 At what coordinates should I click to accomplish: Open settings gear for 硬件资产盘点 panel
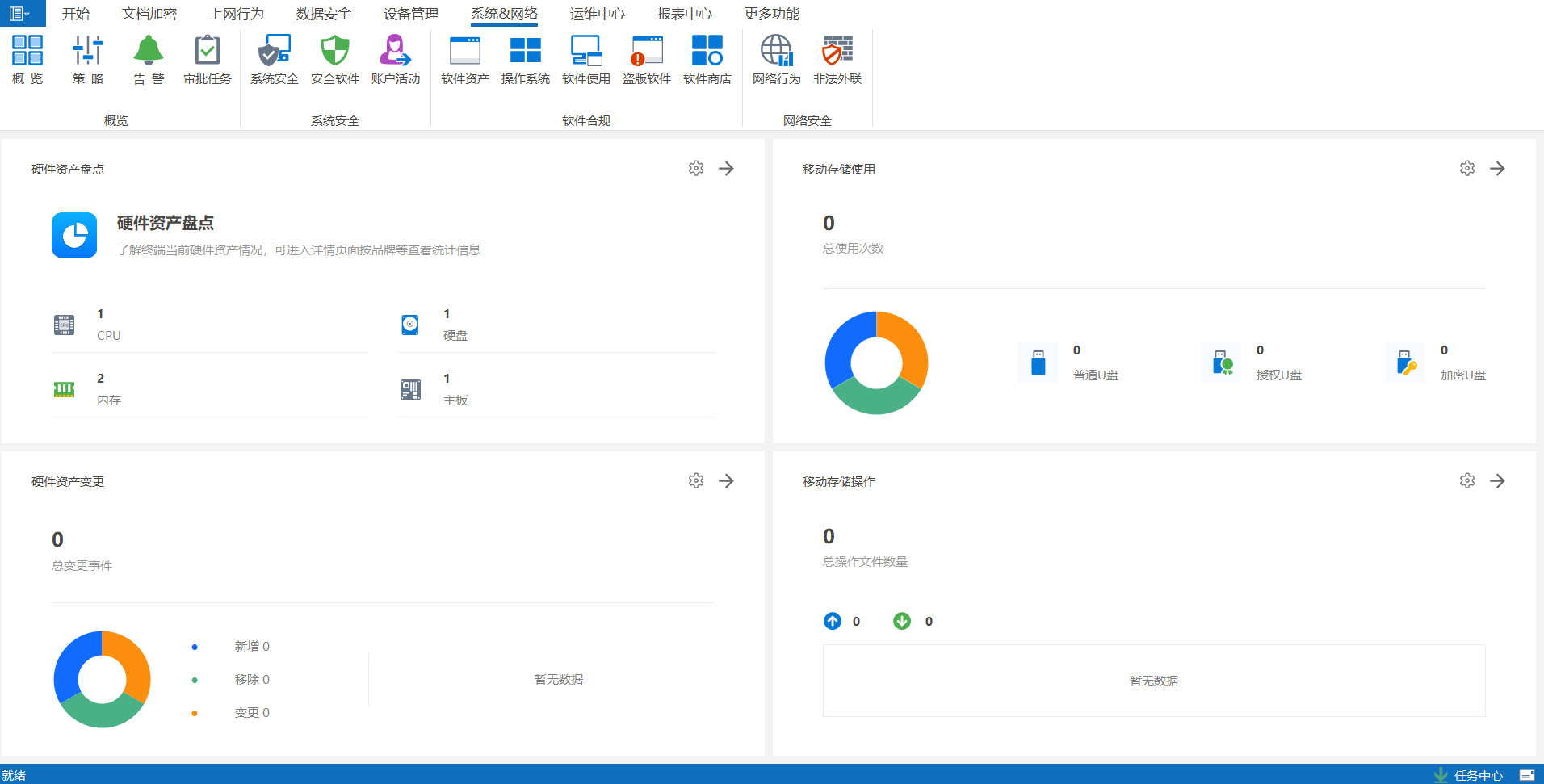pyautogui.click(x=696, y=168)
